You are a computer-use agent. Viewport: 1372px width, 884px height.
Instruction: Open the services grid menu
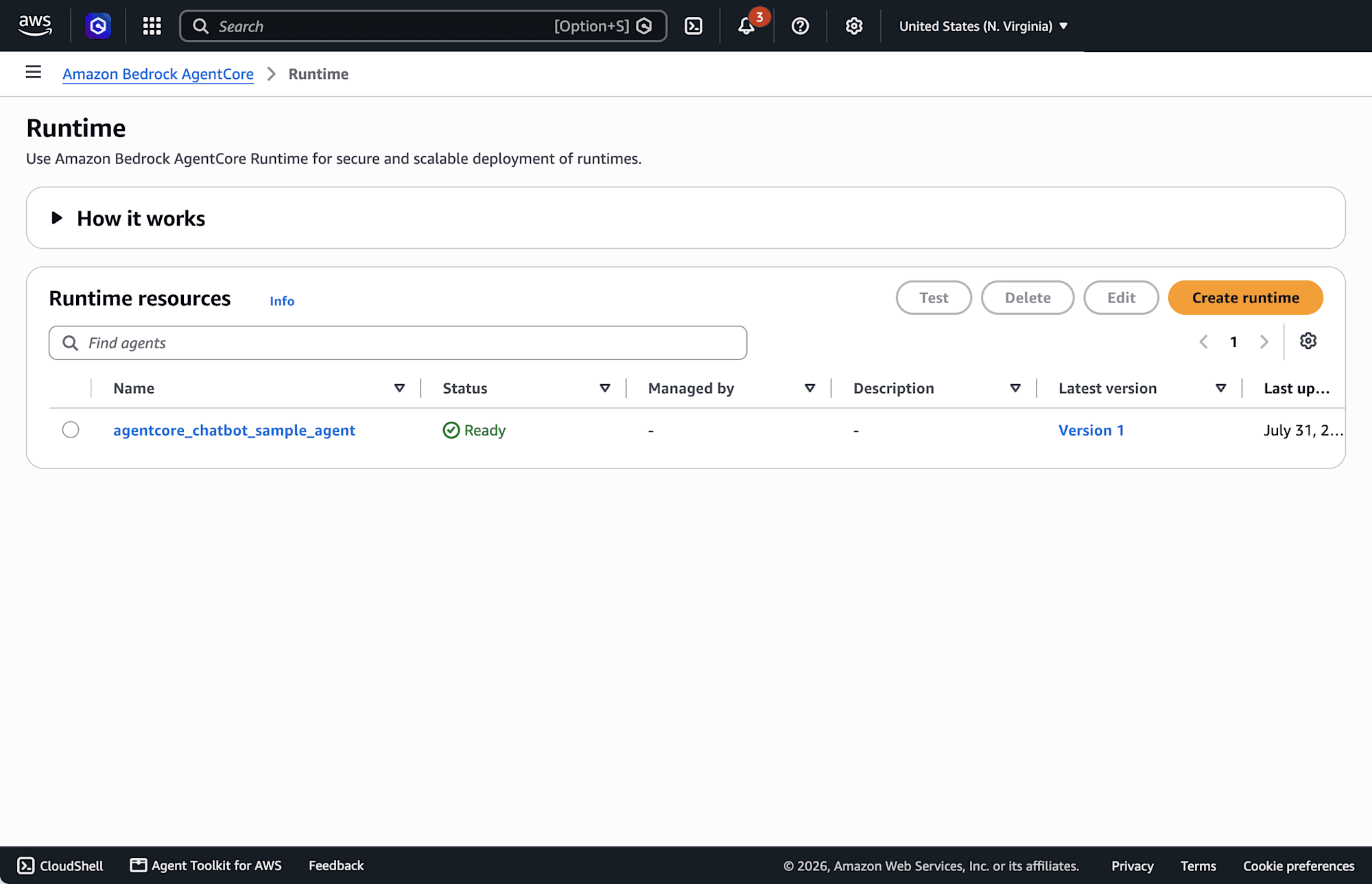coord(152,26)
